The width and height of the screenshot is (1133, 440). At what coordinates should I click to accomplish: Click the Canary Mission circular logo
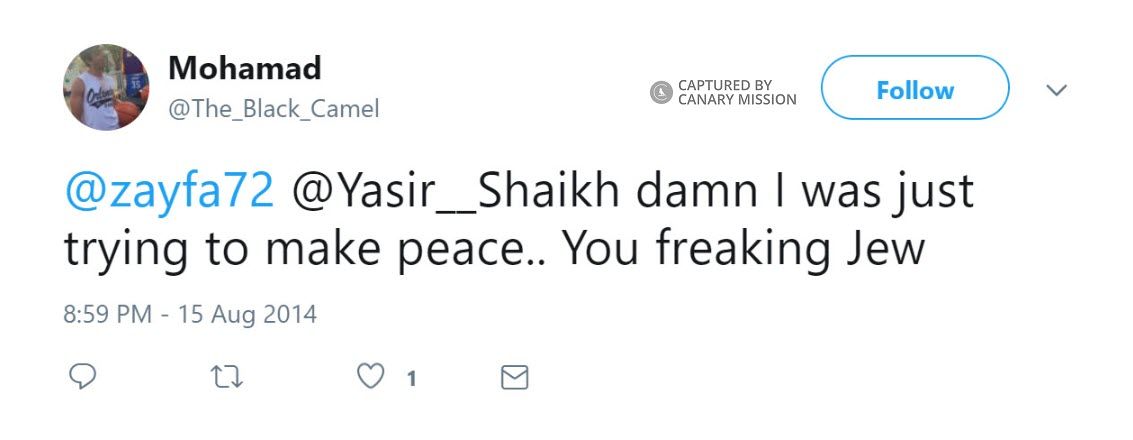pyautogui.click(x=661, y=93)
